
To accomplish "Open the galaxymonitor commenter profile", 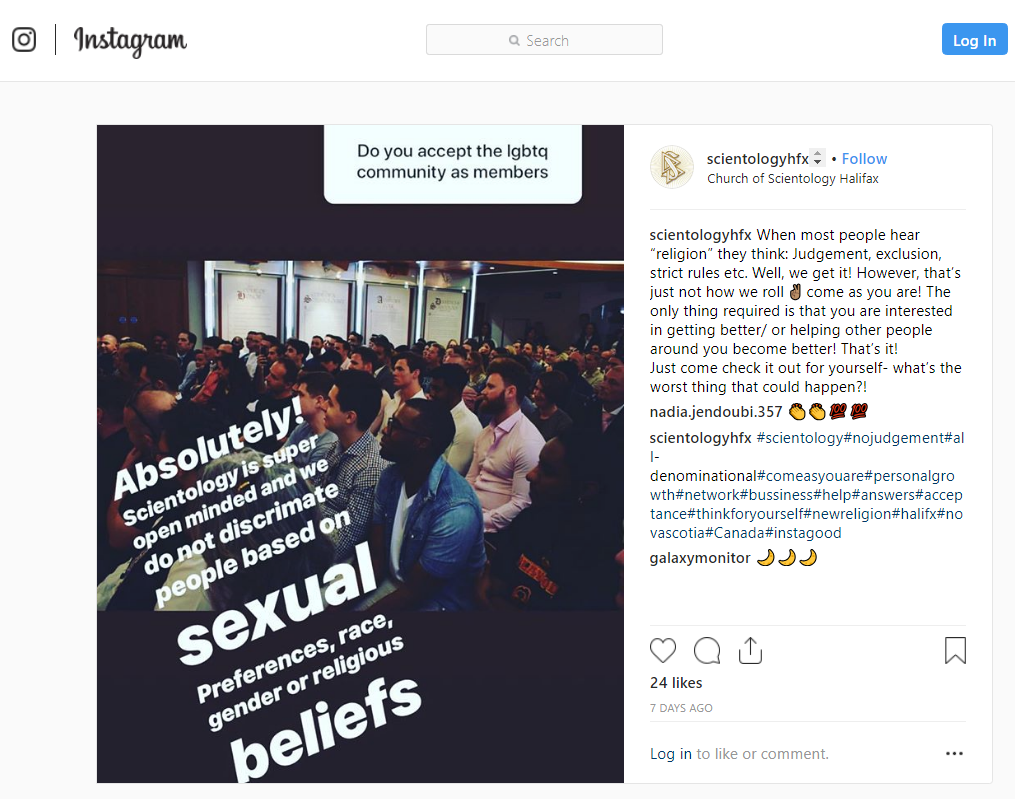I will (x=700, y=558).
